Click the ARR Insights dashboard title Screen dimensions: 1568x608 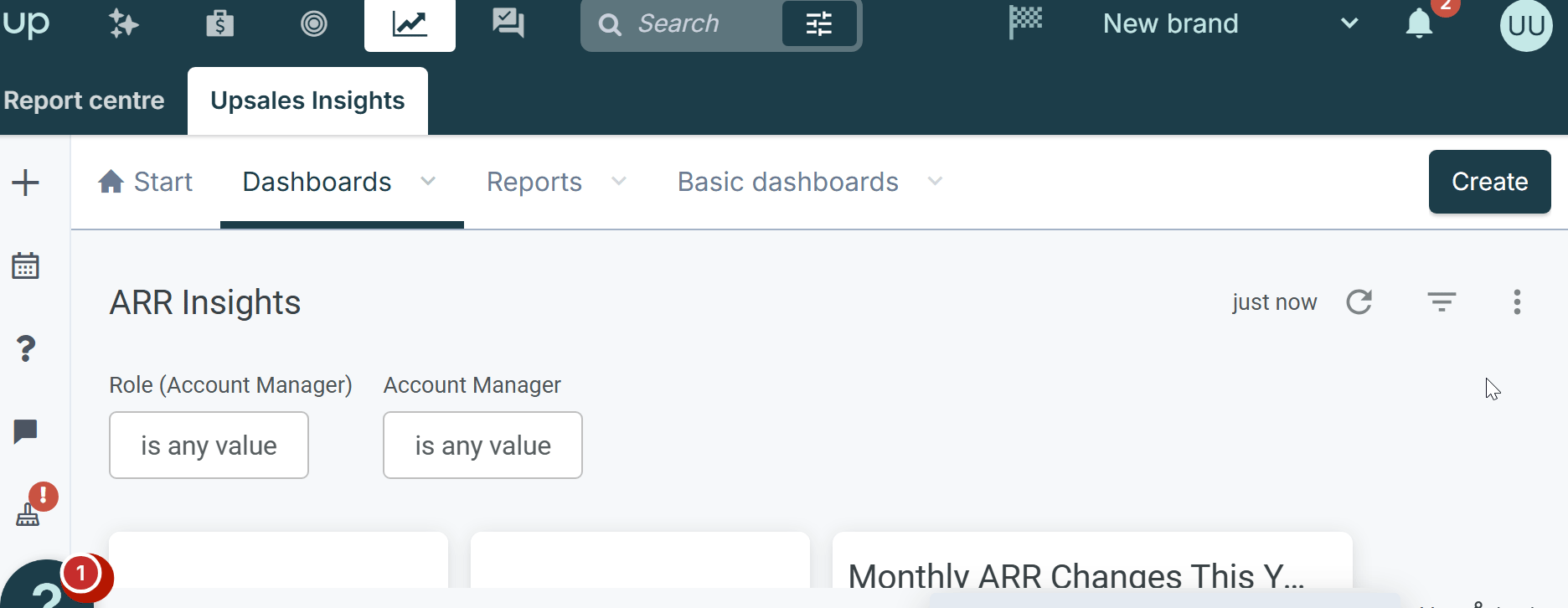[x=205, y=302]
